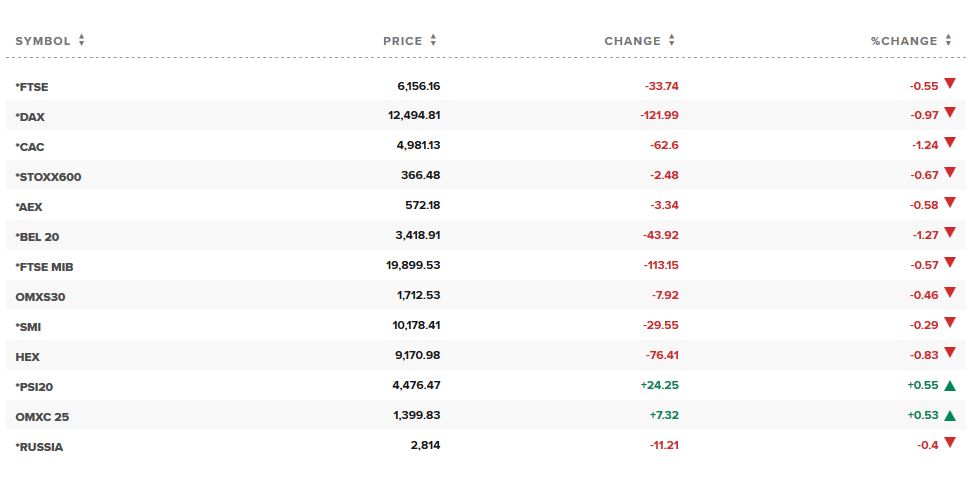Select the *CAC symbol row

click(x=486, y=145)
